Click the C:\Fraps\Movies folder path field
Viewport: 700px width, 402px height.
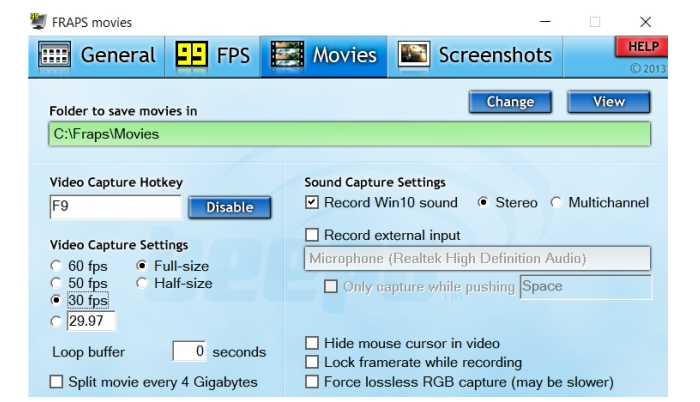[350, 134]
